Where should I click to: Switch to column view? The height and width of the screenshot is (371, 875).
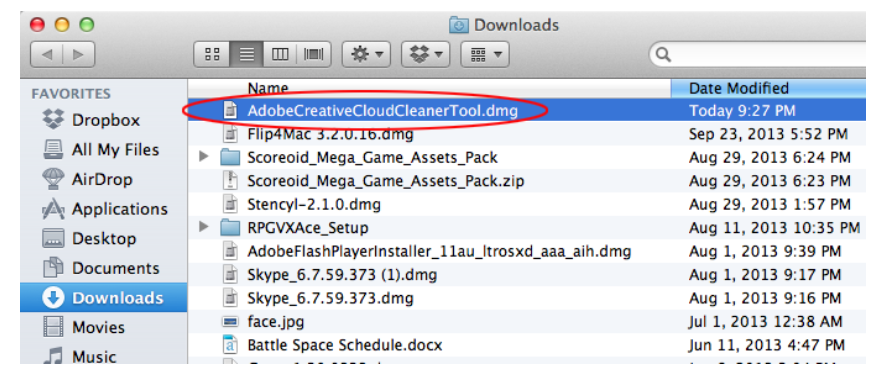(280, 55)
